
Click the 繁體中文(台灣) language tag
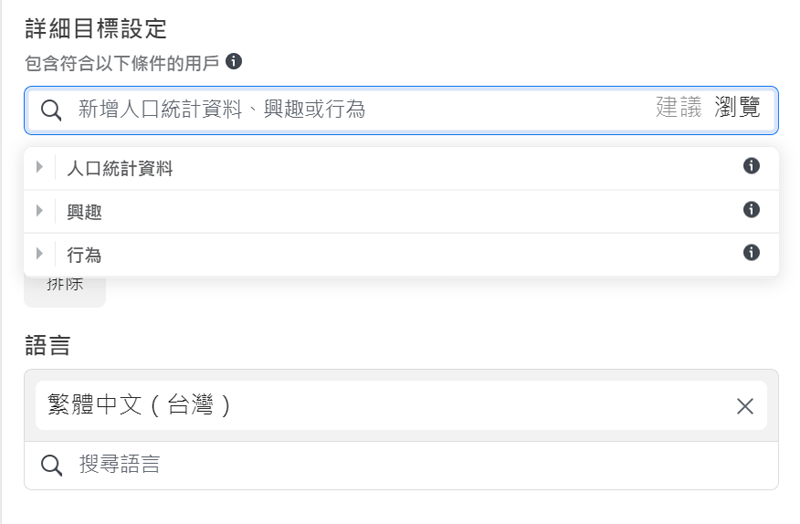(x=140, y=405)
